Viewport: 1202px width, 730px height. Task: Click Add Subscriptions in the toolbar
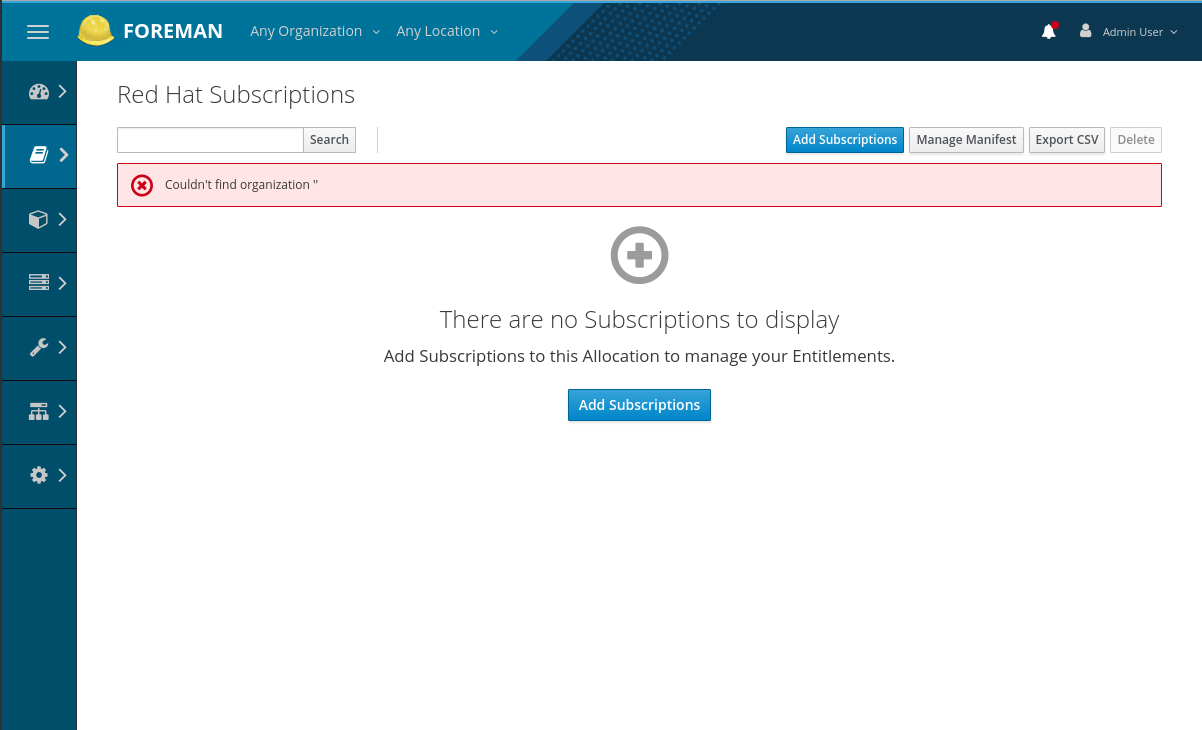coord(845,140)
